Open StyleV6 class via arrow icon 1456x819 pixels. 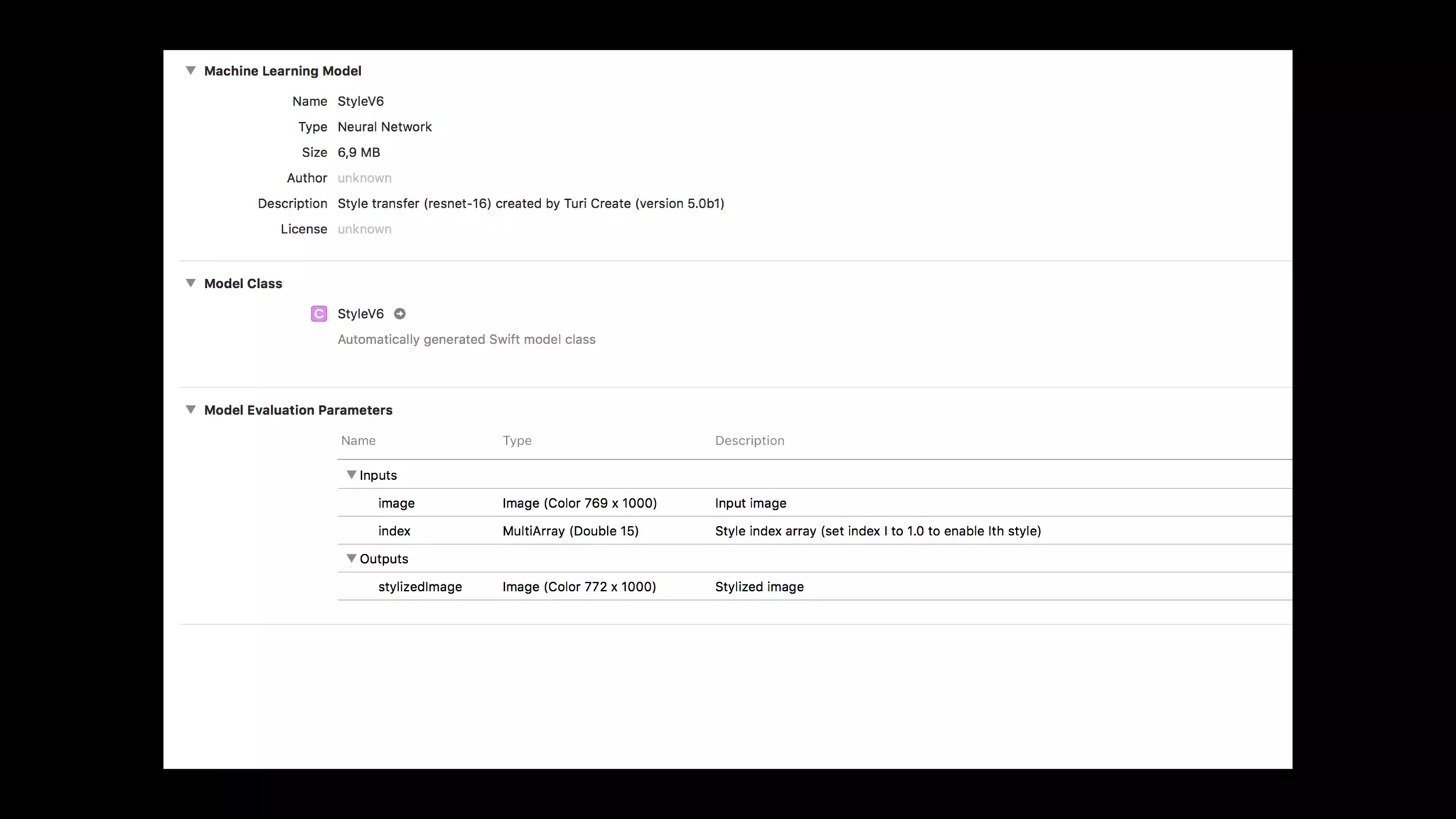tap(400, 314)
